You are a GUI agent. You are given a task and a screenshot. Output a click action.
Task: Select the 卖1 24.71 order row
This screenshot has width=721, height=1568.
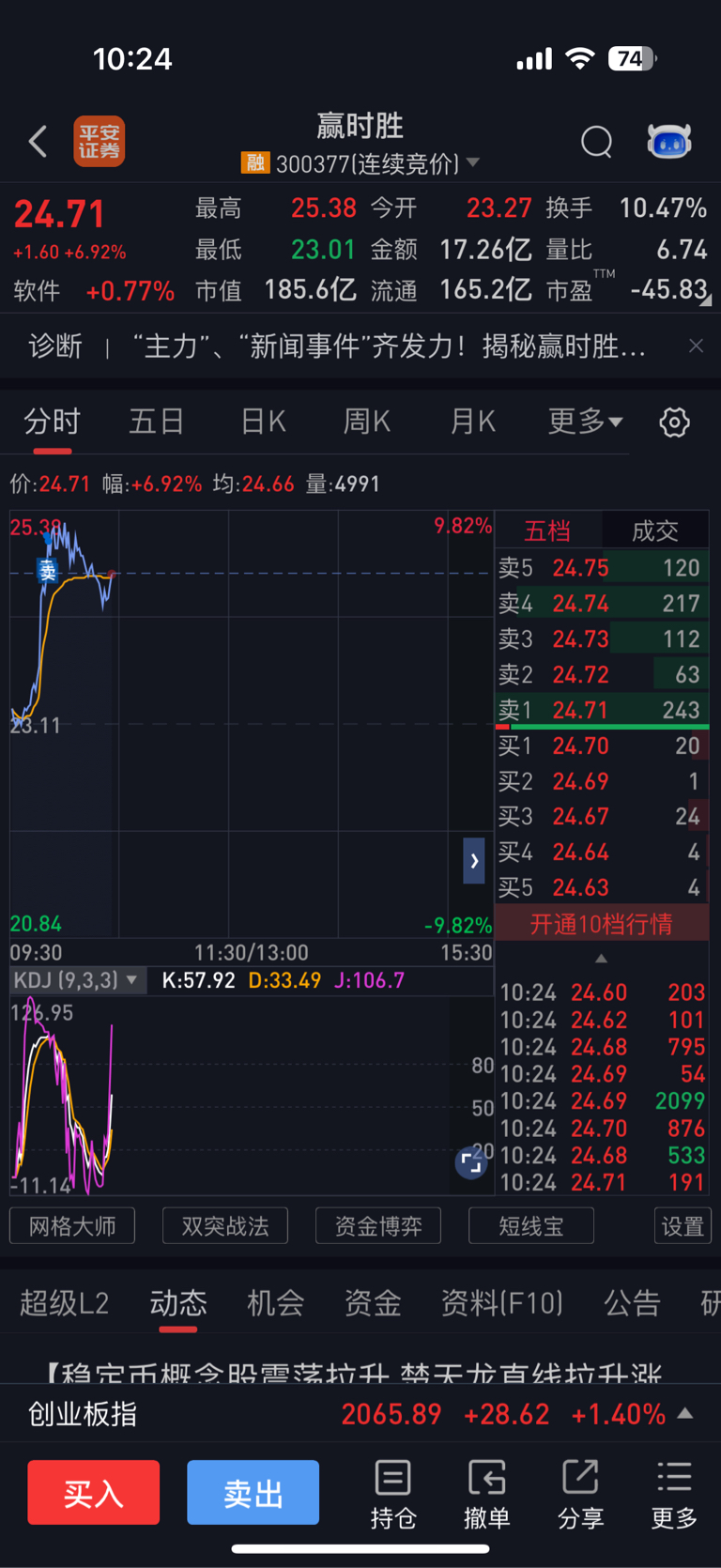(x=602, y=711)
